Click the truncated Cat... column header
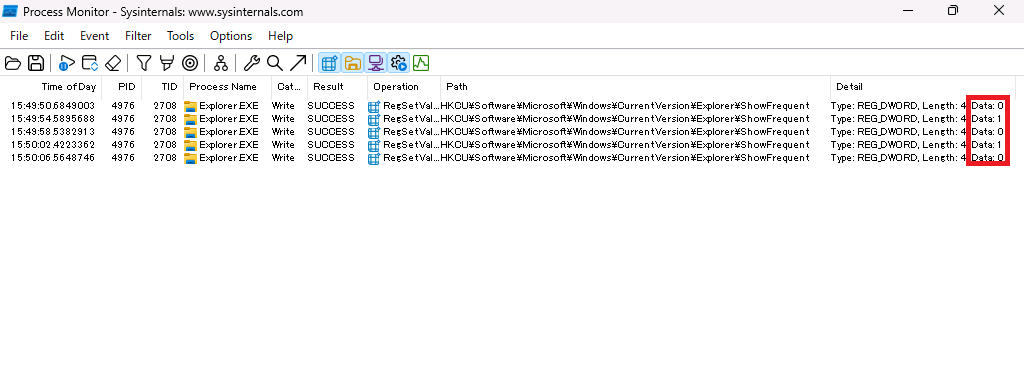This screenshot has height=384, width=1024. coord(289,86)
